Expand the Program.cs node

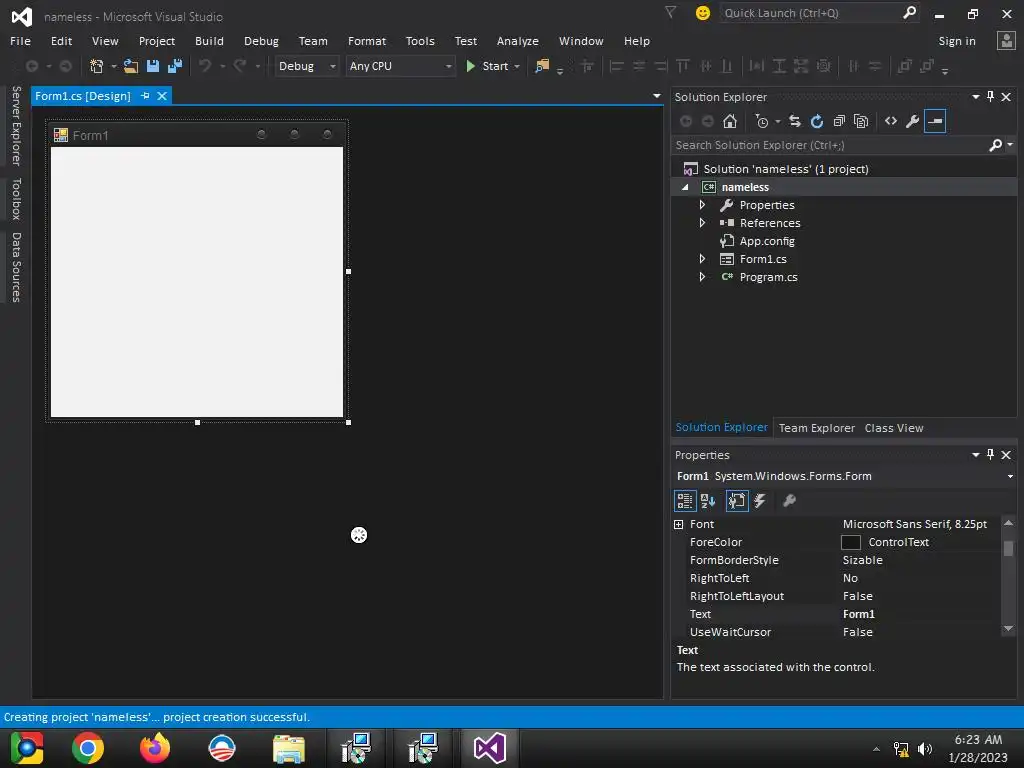point(702,277)
